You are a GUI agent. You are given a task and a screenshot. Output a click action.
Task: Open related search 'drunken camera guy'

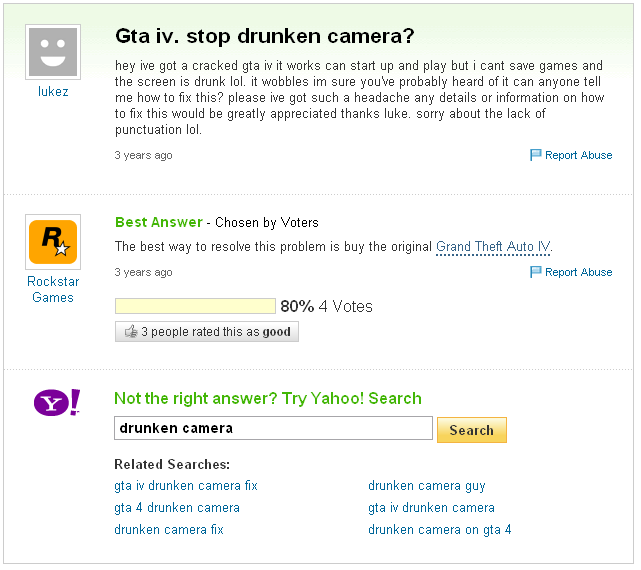[x=427, y=485]
